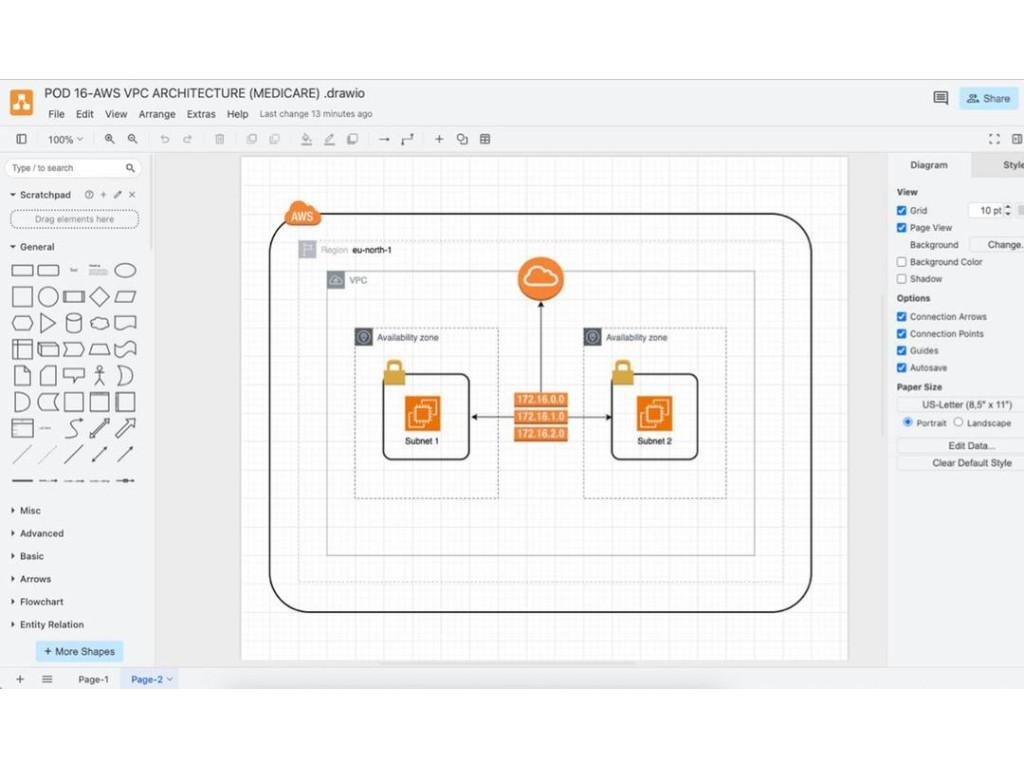Click the Scratchpad edit pencil icon
The height and width of the screenshot is (768, 1024).
(118, 195)
